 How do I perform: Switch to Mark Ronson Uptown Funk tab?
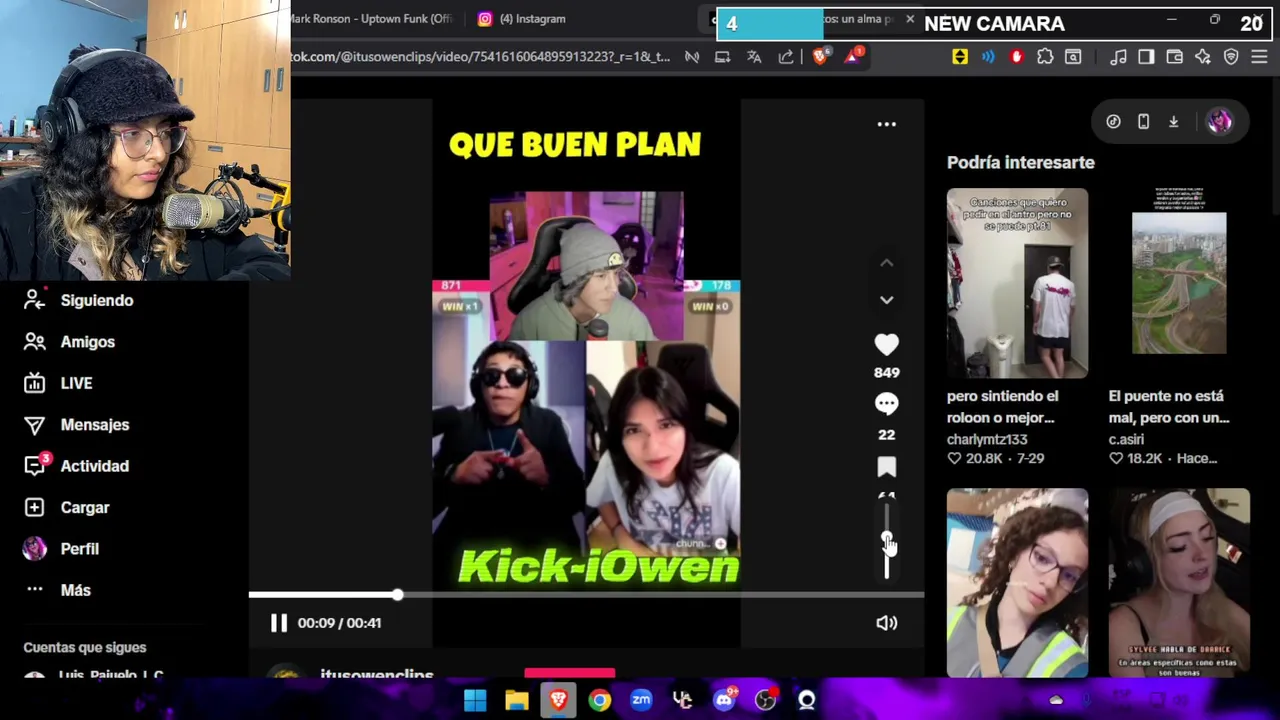(370, 19)
